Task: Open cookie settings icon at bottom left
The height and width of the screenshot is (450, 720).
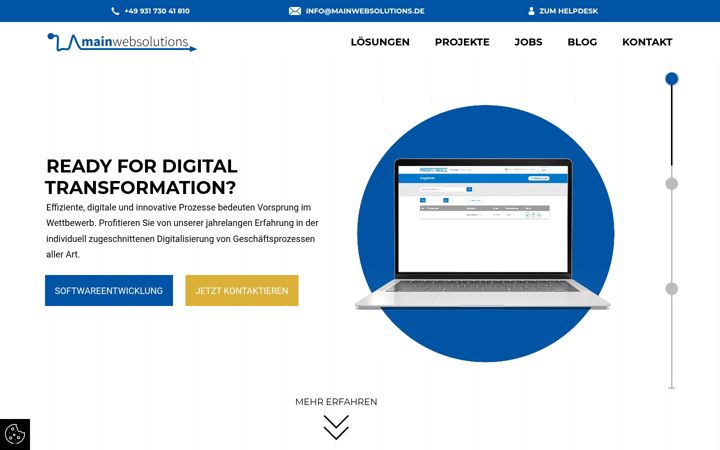Action: (x=15, y=434)
